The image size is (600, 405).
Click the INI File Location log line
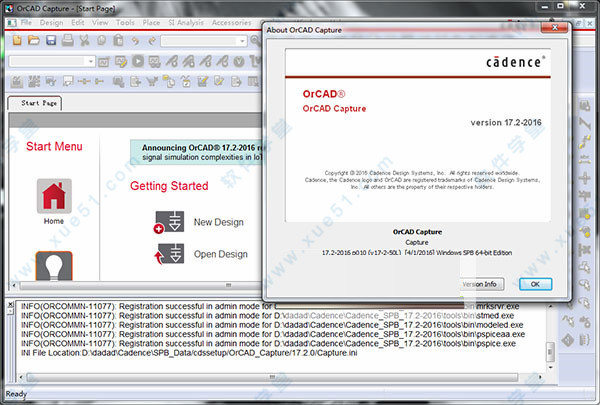(189, 353)
